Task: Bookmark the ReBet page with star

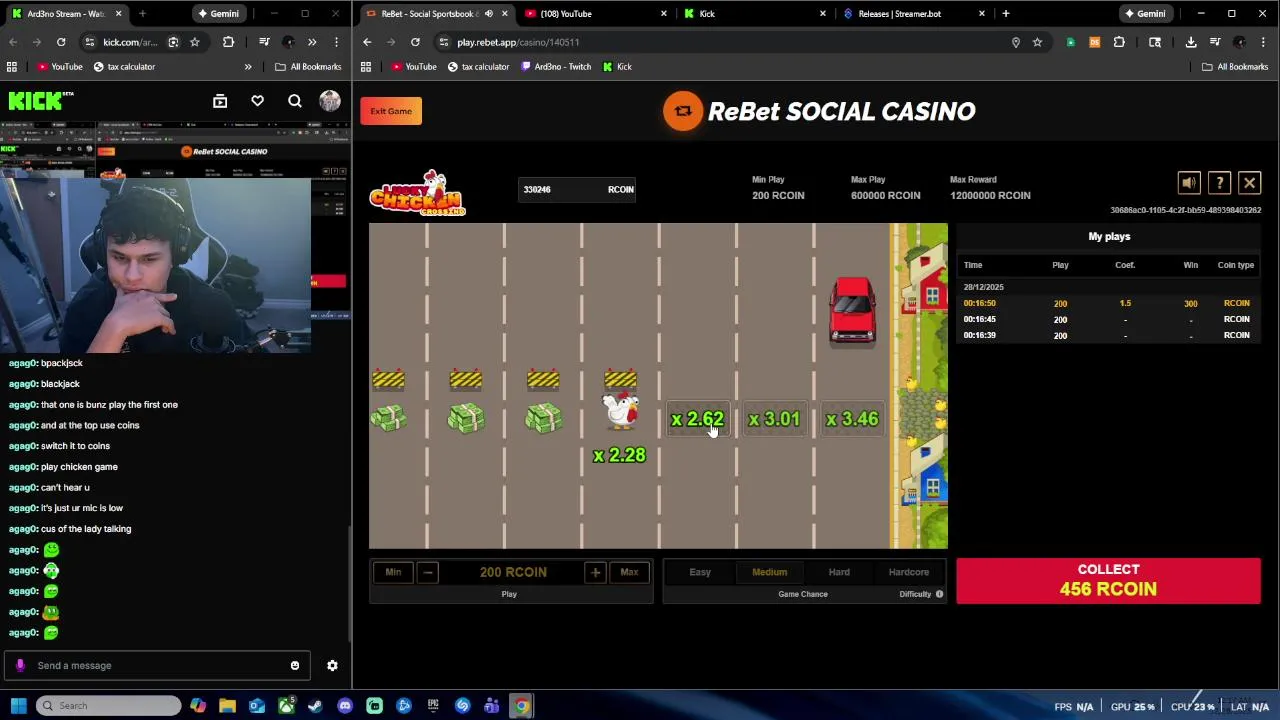Action: [1037, 42]
